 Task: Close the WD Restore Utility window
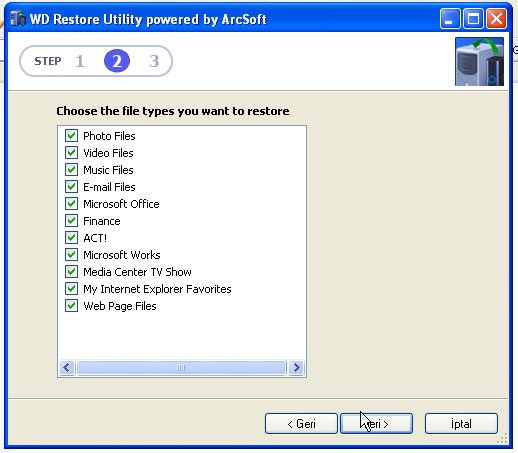click(497, 19)
